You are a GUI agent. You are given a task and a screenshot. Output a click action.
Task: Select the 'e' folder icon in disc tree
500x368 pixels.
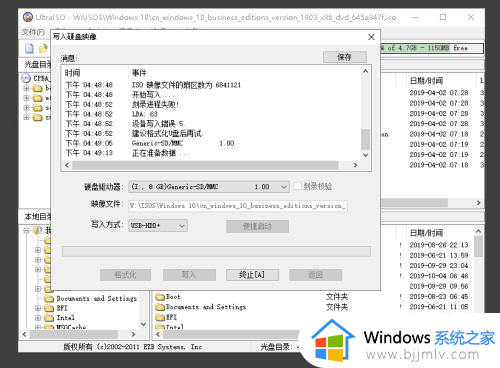pyautogui.click(x=37, y=98)
